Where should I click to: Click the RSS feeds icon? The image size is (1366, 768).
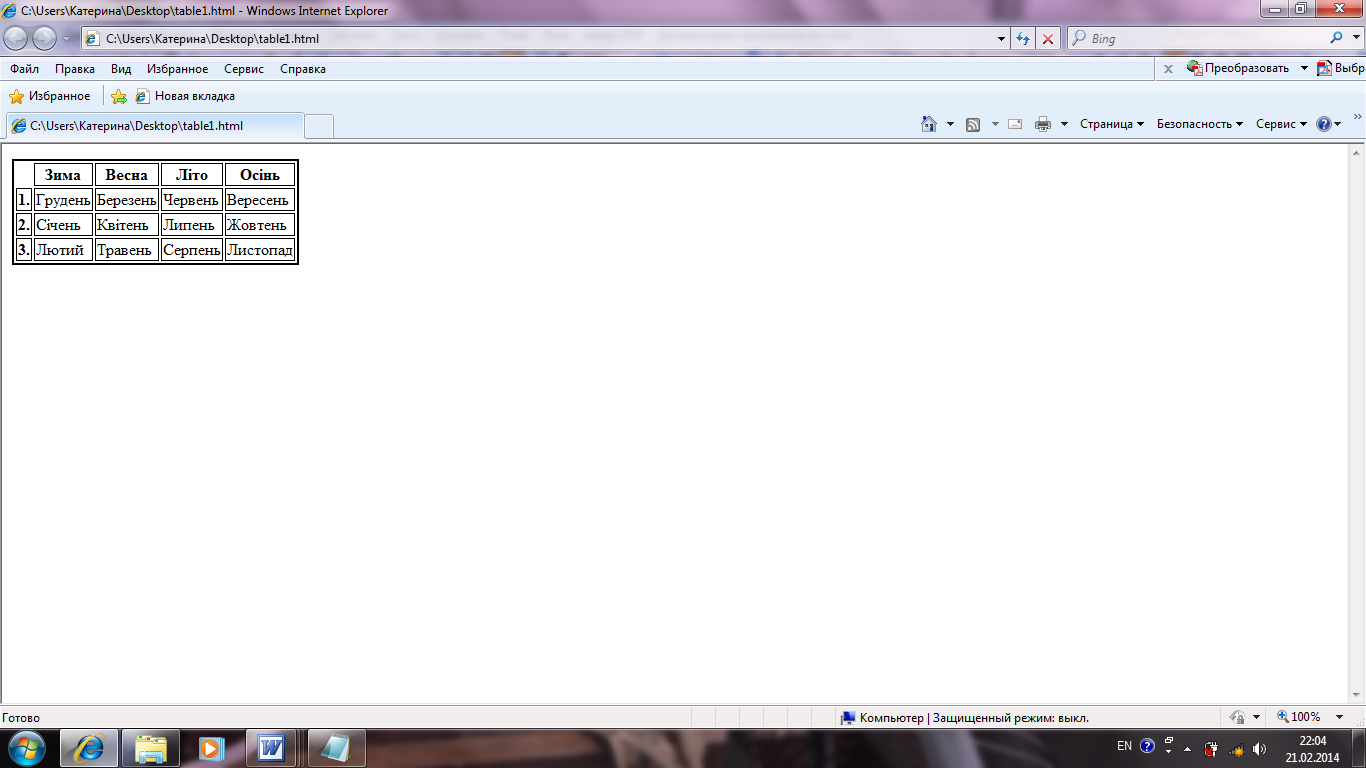973,124
